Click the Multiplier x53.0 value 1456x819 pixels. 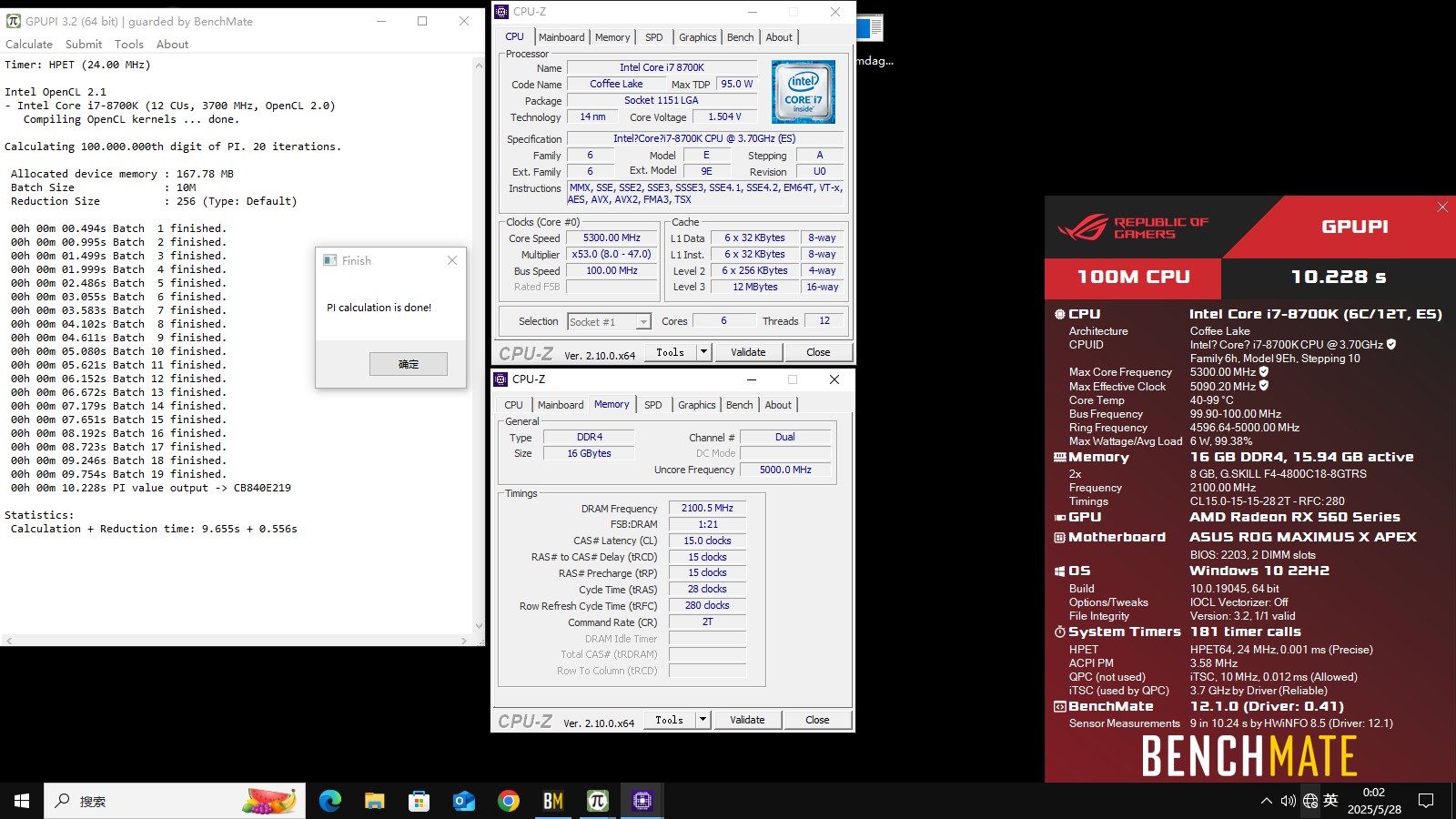[612, 255]
